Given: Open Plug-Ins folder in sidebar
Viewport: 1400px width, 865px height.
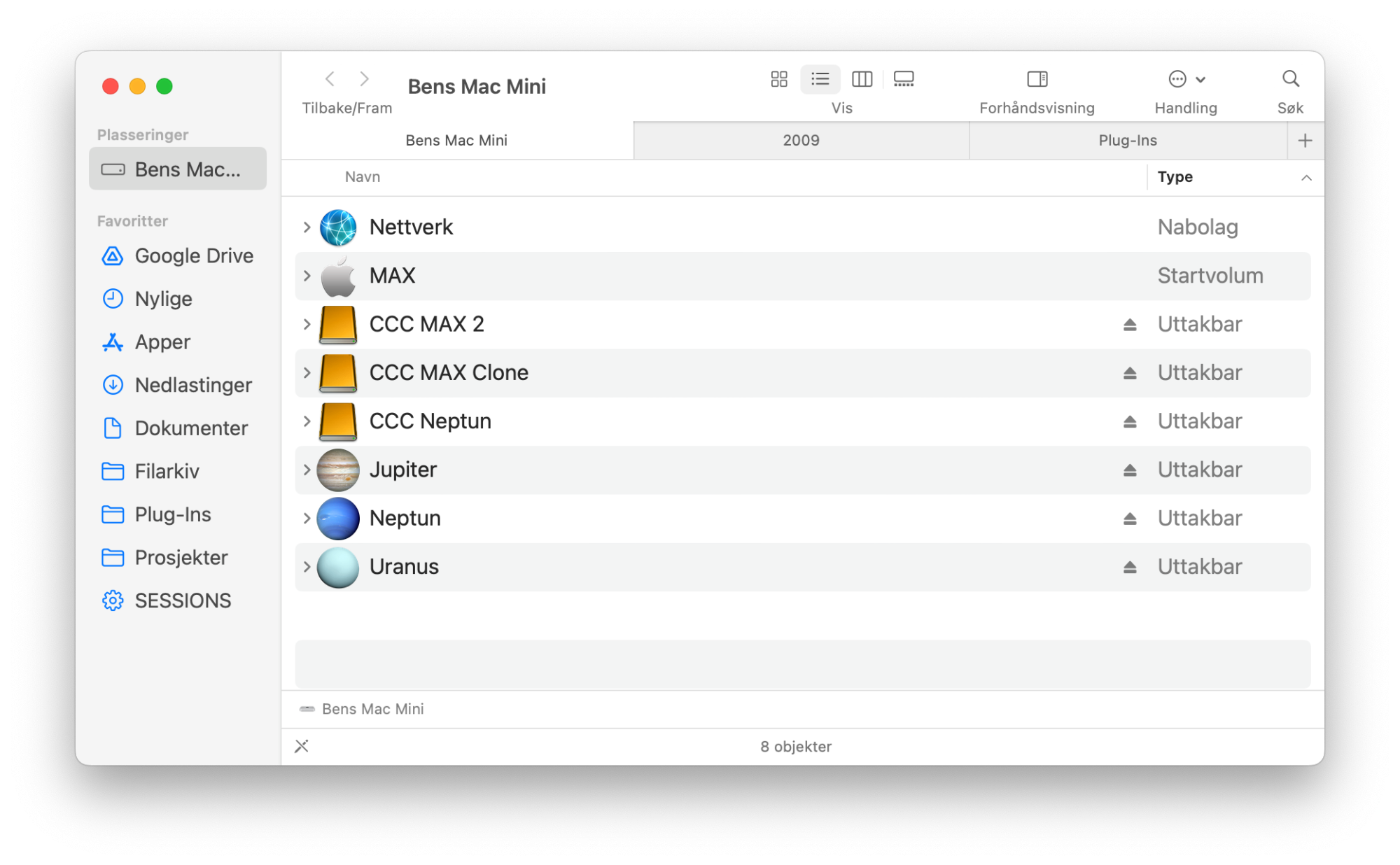Looking at the screenshot, I should tap(178, 514).
